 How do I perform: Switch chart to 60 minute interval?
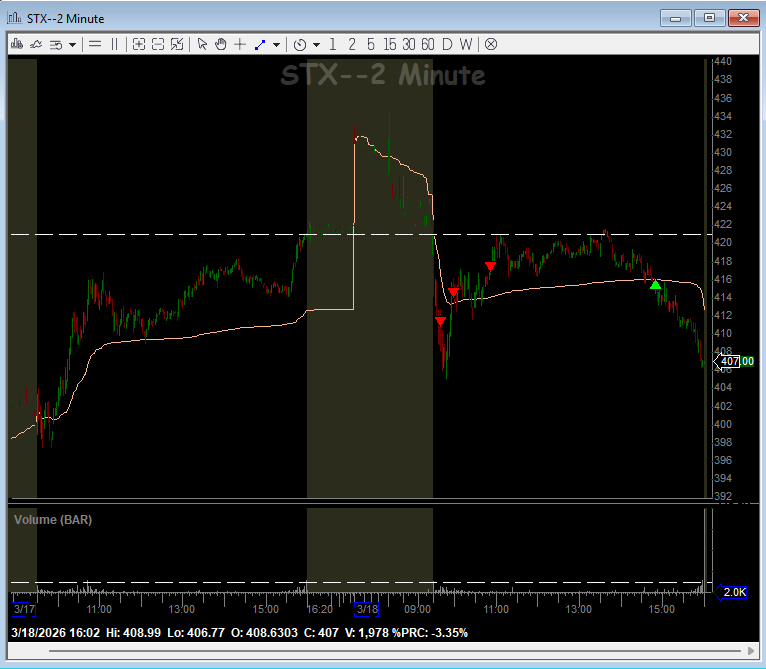pyautogui.click(x=427, y=44)
